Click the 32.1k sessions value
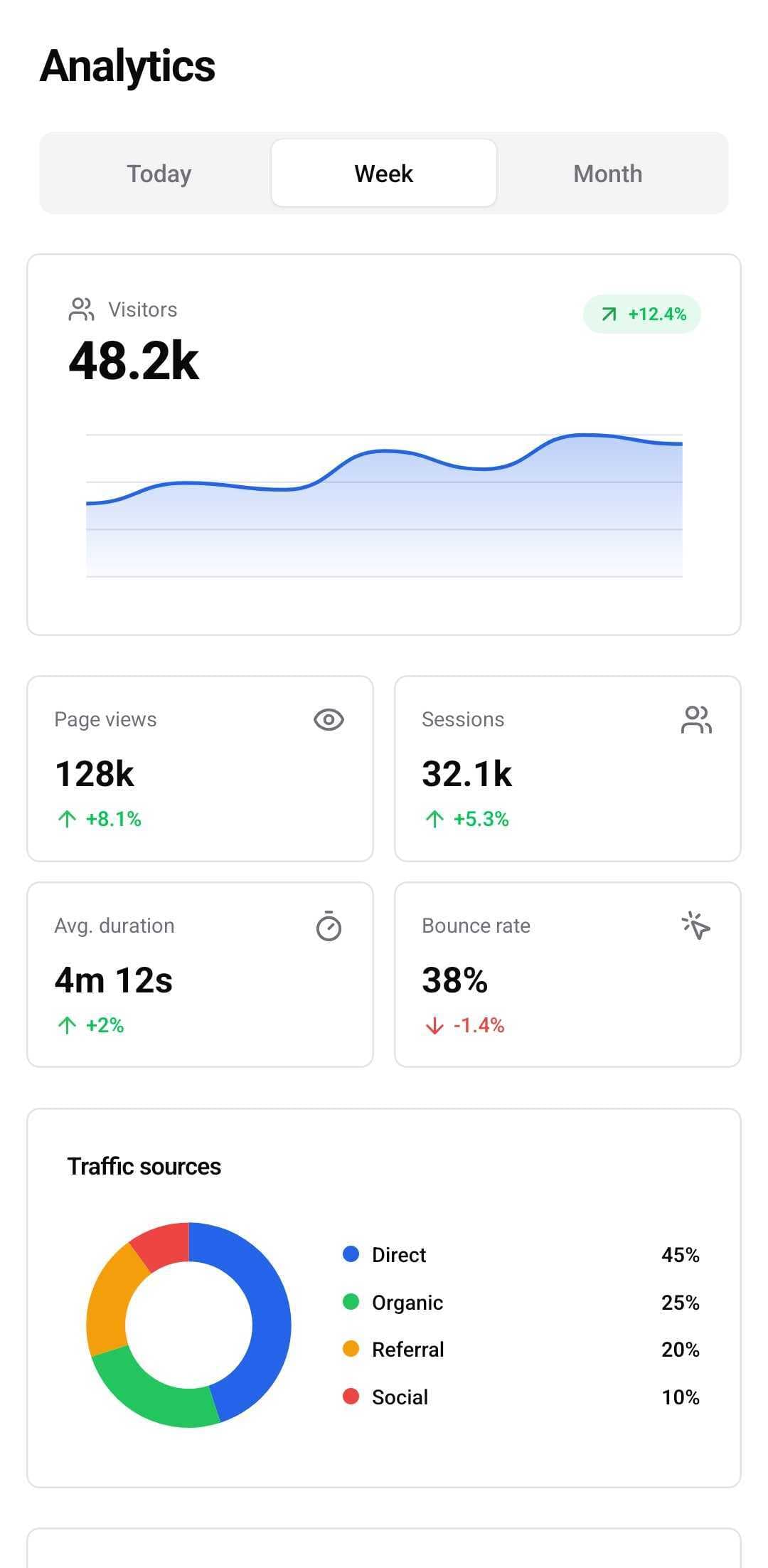 click(x=466, y=773)
